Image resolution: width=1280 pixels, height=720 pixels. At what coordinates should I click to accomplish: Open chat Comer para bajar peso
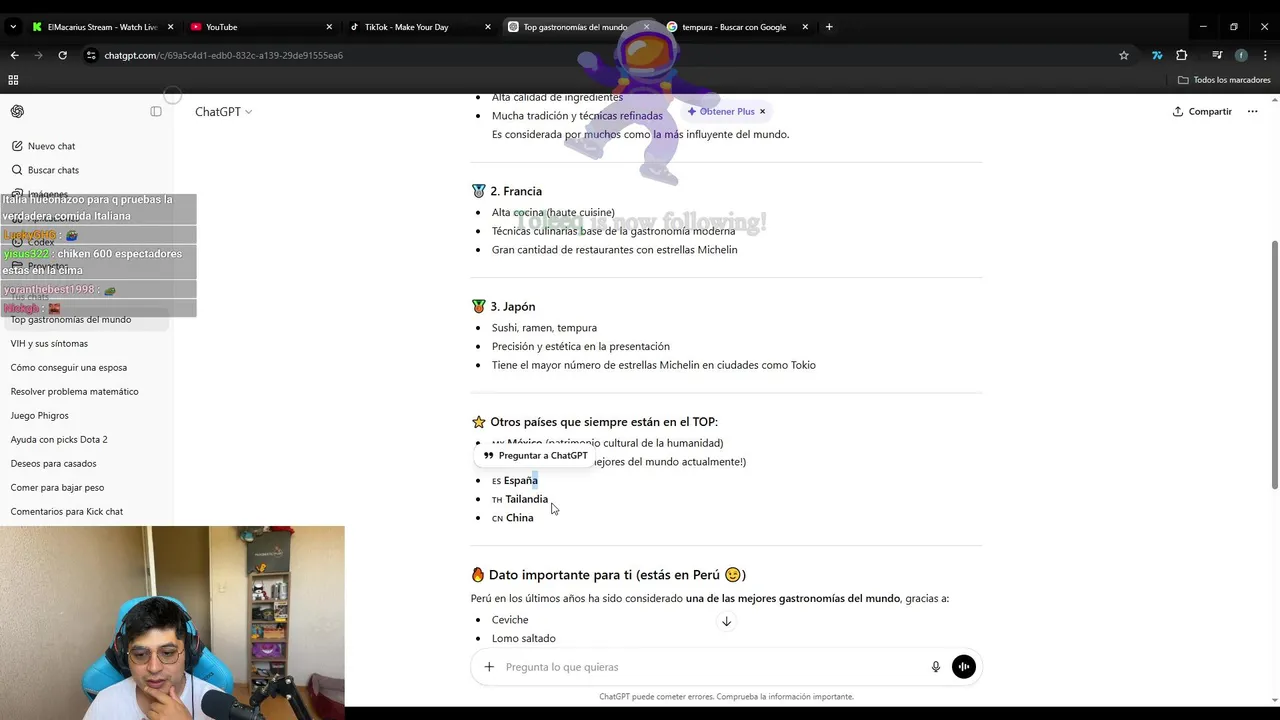tap(57, 488)
